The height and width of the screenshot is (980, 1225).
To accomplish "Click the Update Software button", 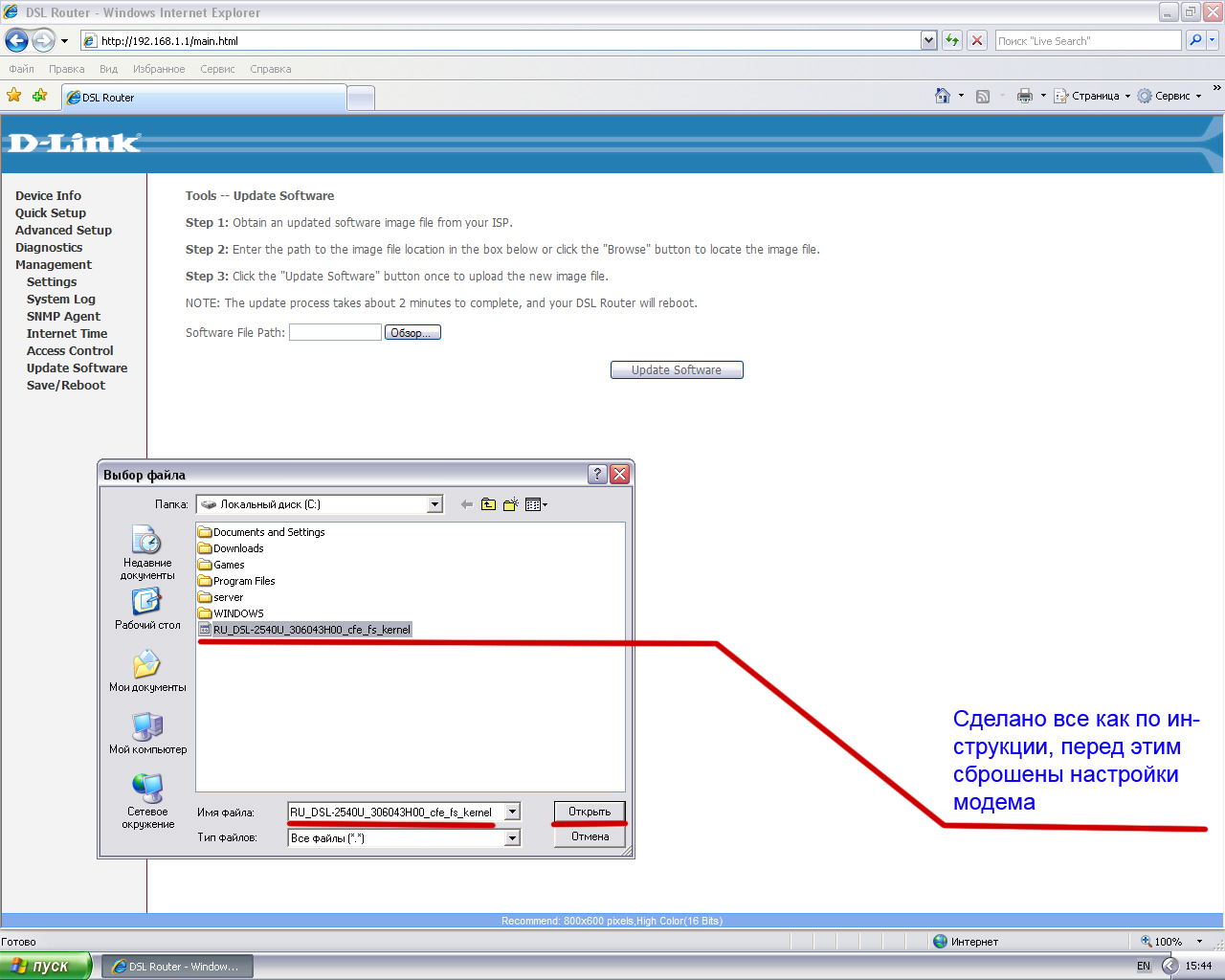I will coord(677,370).
